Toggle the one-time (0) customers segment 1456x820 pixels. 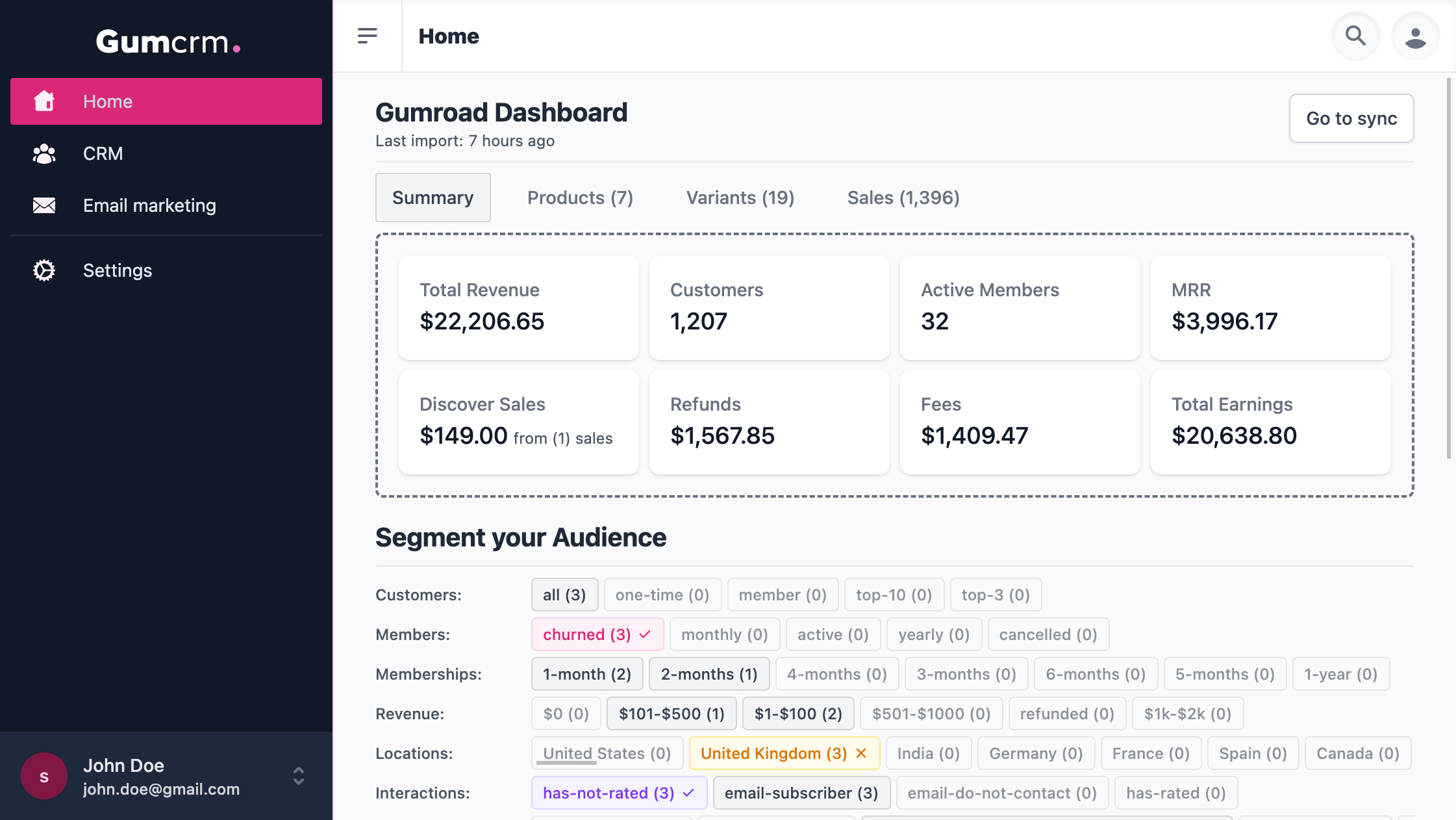coord(662,595)
